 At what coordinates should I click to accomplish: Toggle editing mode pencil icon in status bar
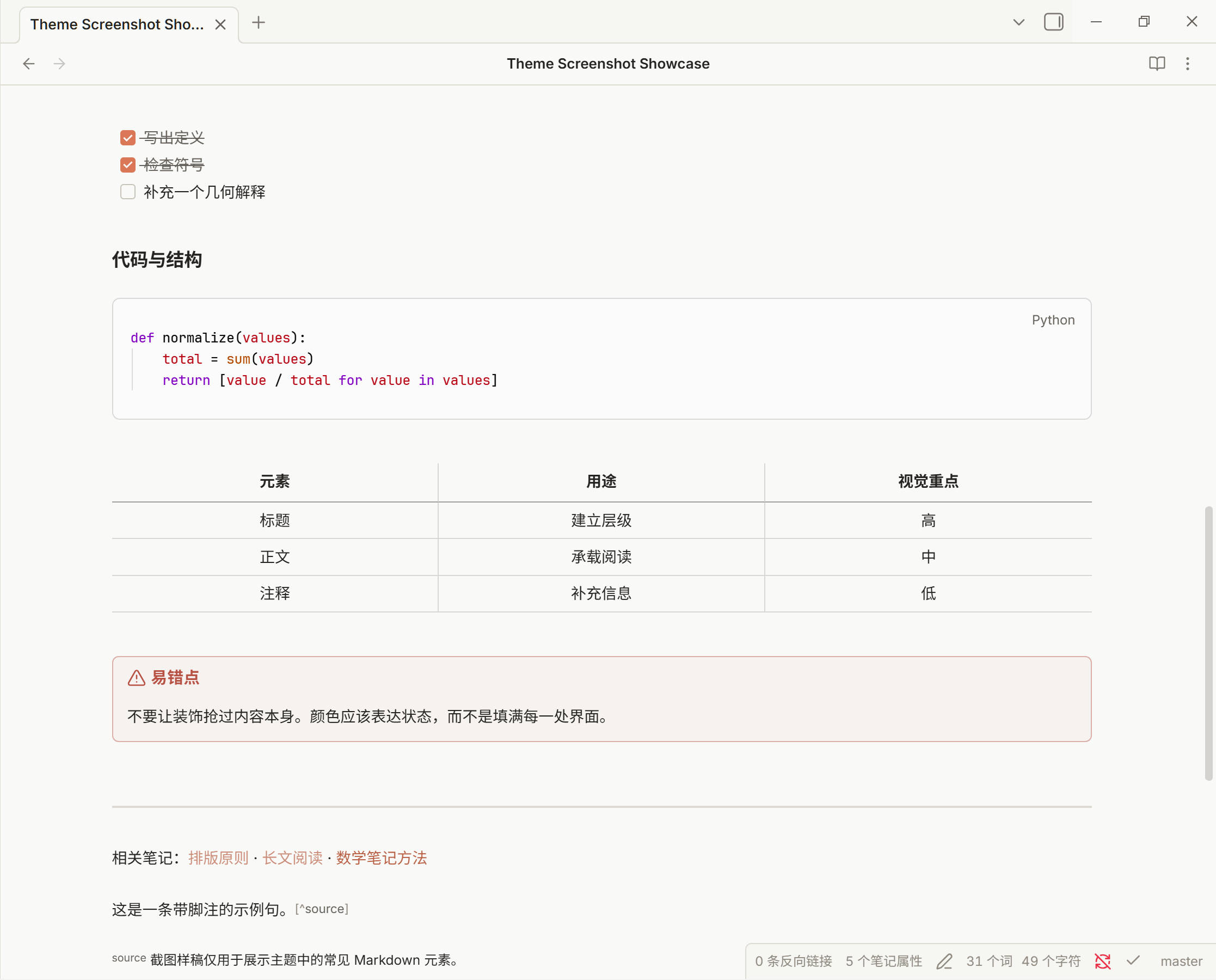(944, 961)
